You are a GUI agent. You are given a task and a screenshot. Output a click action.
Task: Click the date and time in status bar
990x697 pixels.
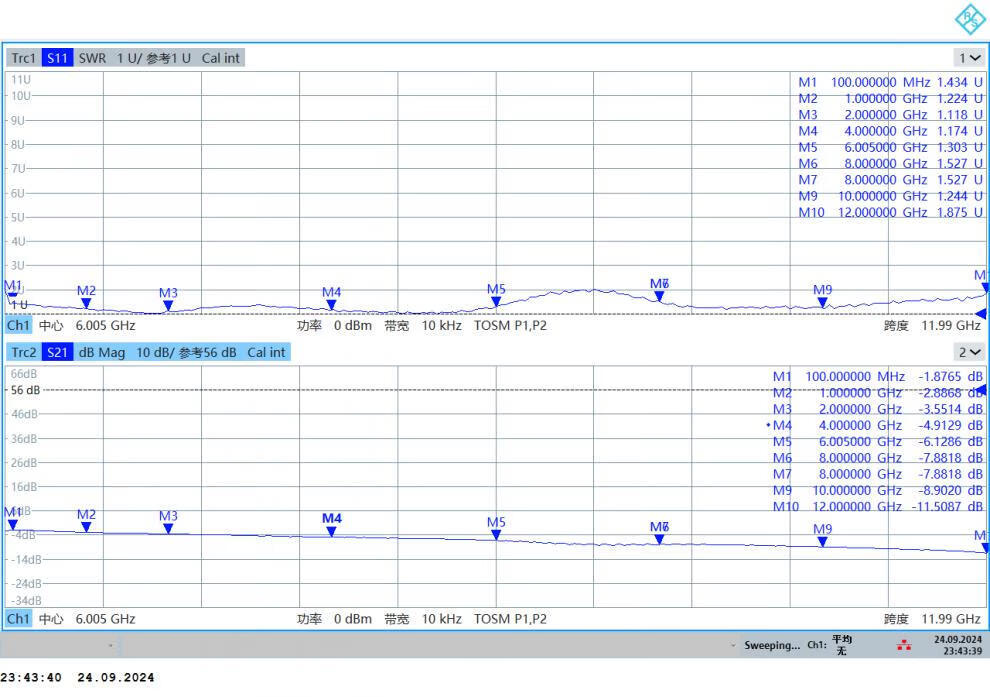point(958,645)
